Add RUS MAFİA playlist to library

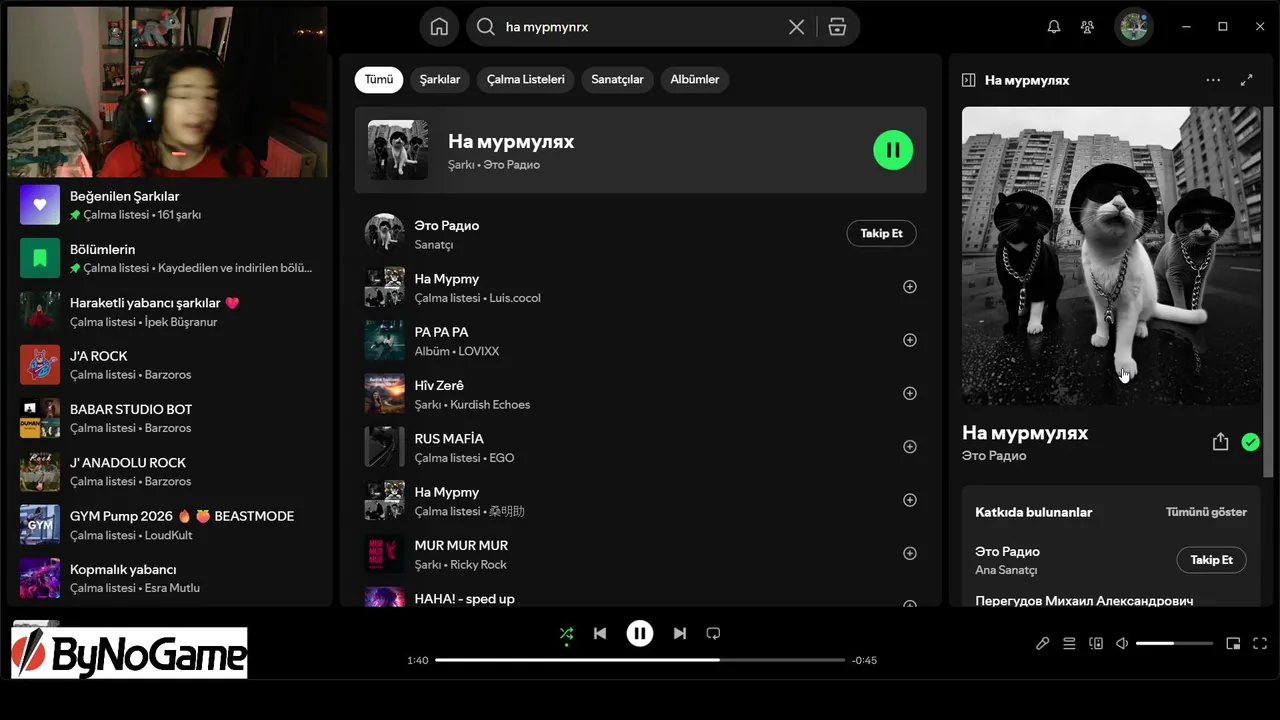(x=910, y=447)
